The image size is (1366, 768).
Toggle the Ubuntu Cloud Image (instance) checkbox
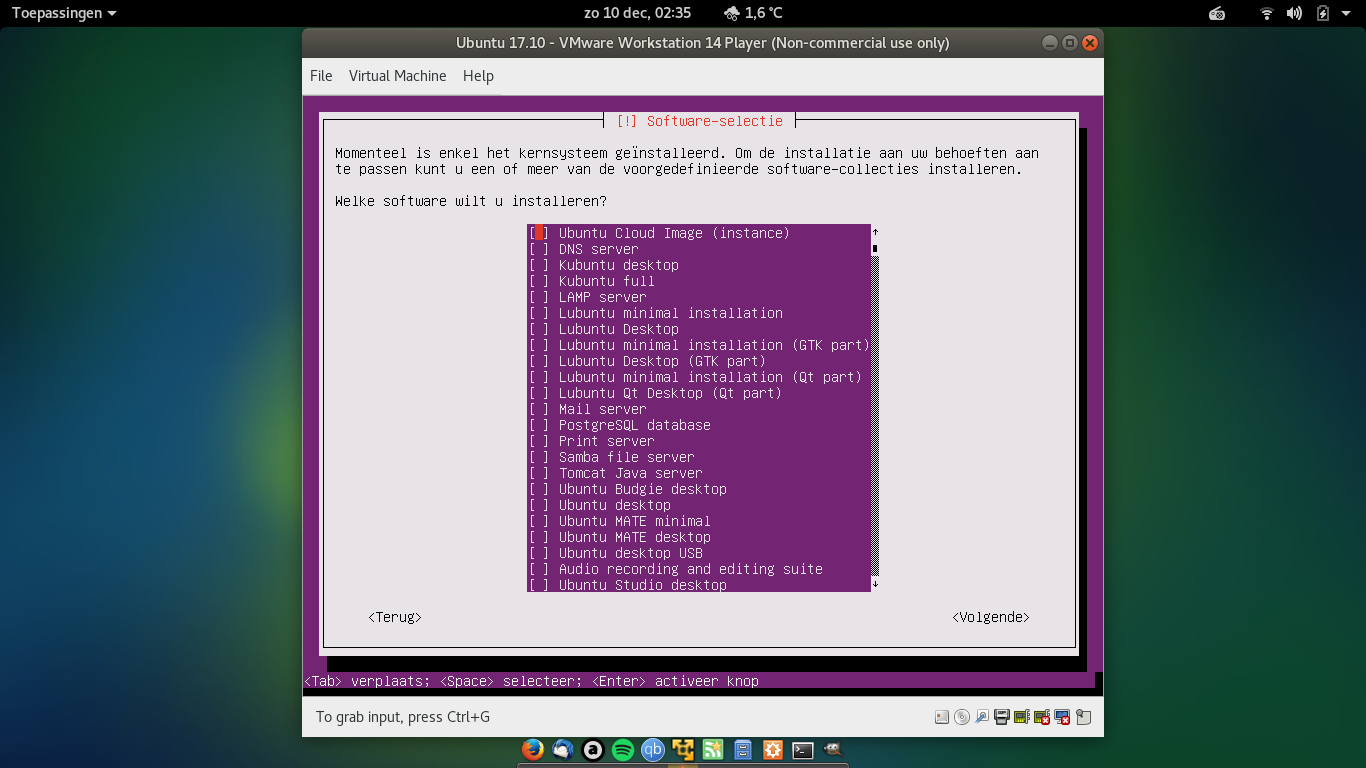[539, 233]
